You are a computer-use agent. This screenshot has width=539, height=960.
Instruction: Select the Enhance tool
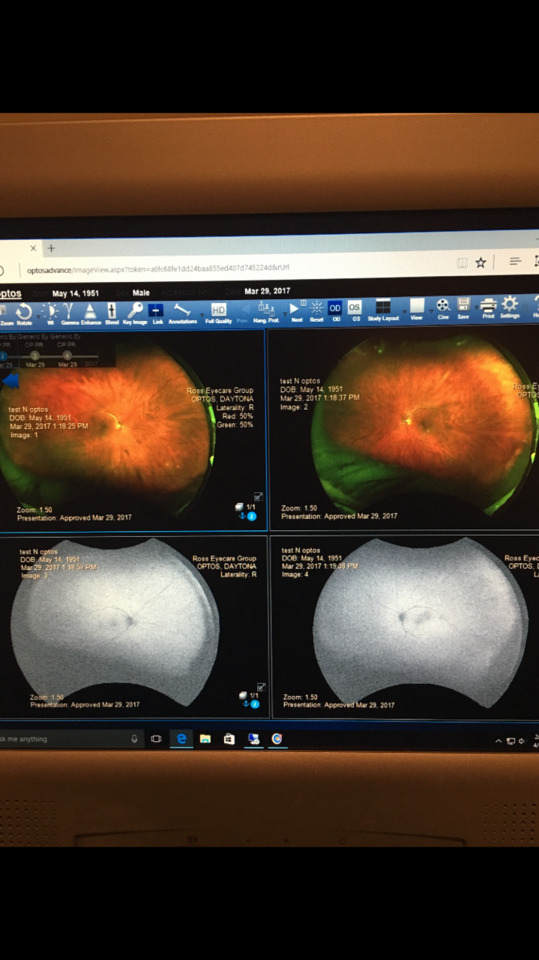(x=90, y=314)
